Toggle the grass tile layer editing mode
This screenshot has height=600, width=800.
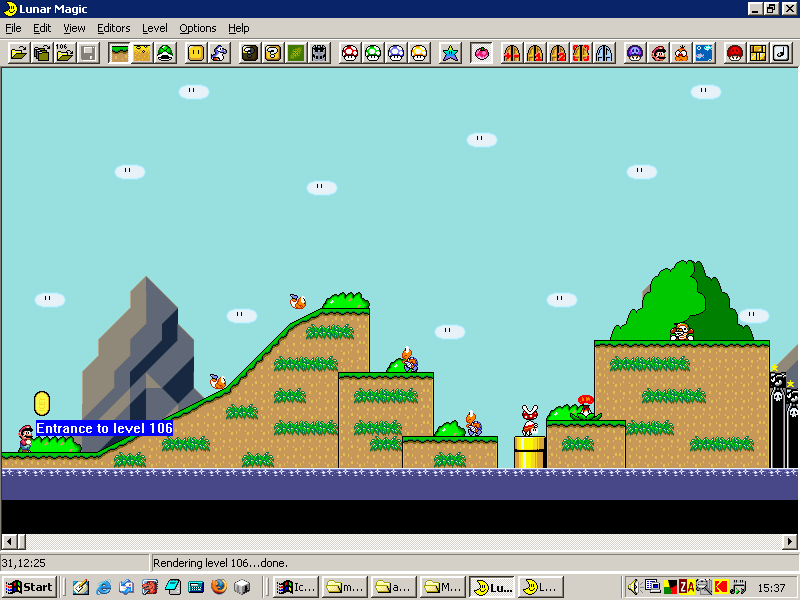[119, 53]
